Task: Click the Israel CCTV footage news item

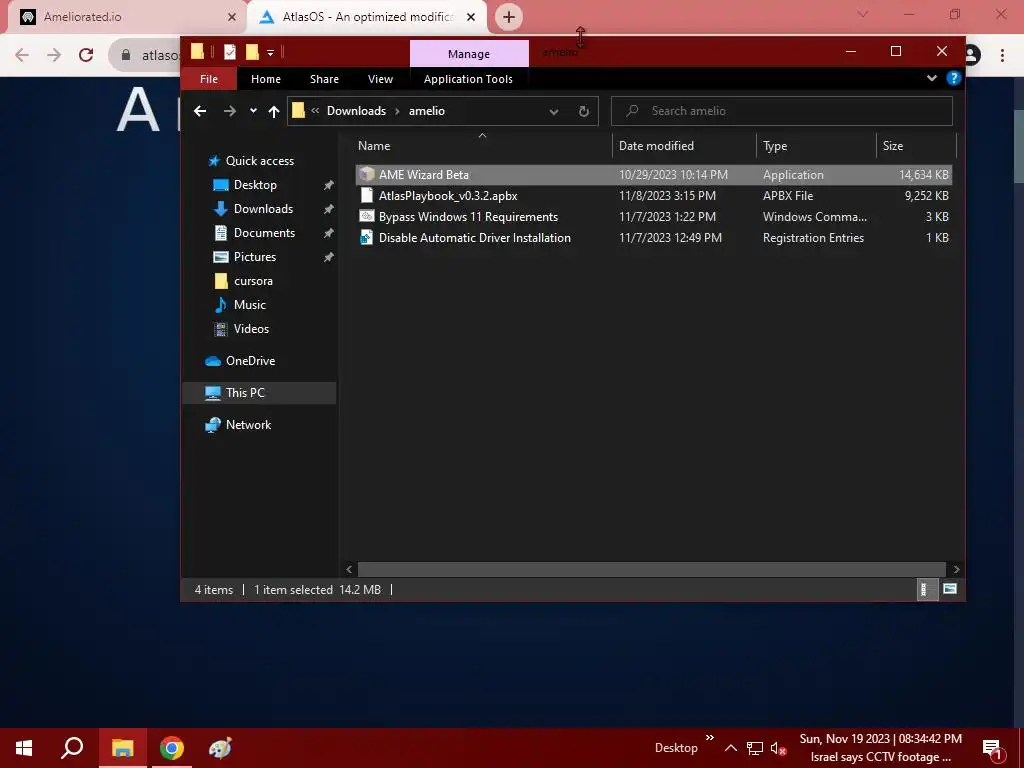Action: click(x=880, y=757)
